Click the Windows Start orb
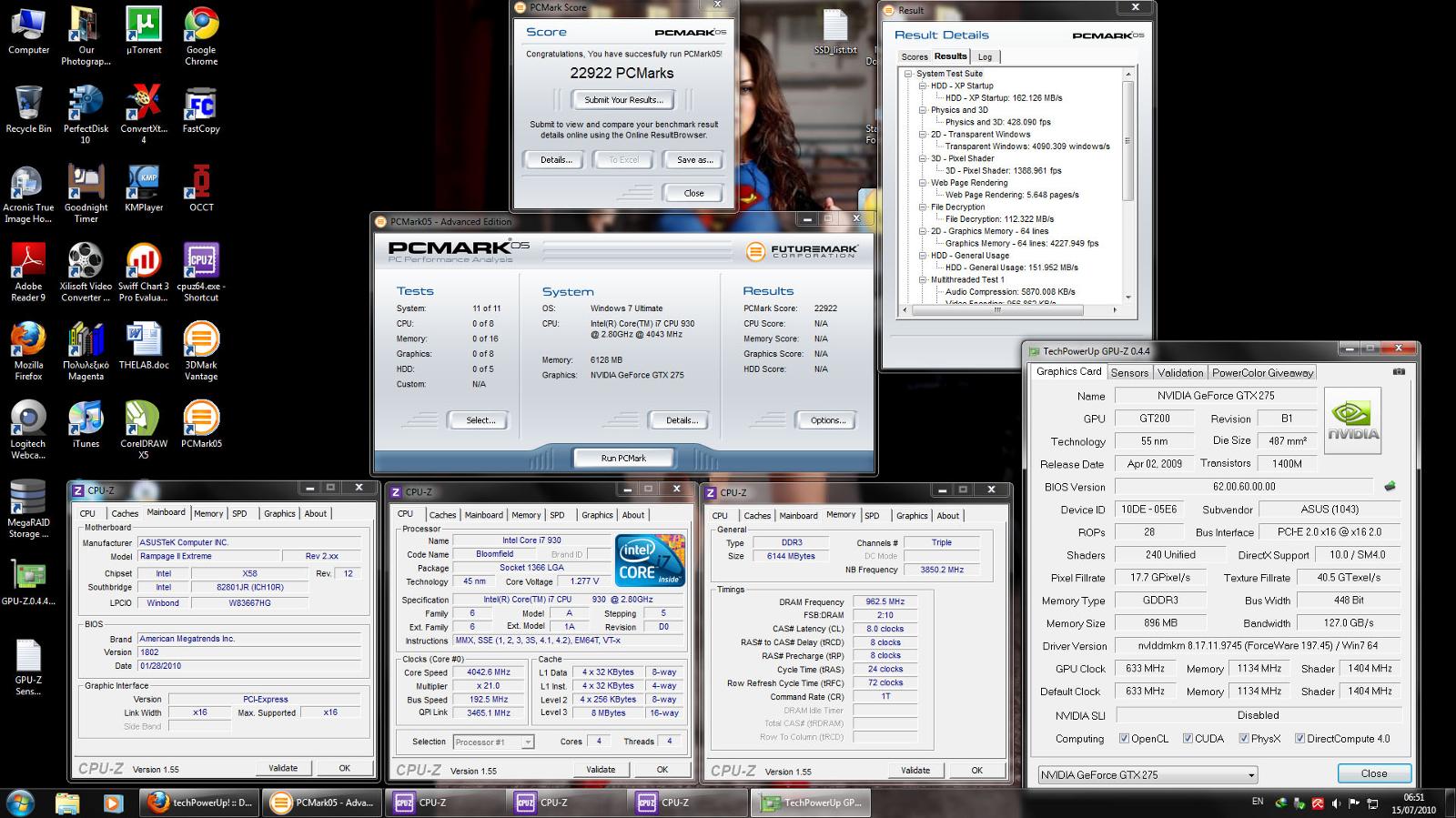The width and height of the screenshot is (1456, 818). click(x=20, y=803)
